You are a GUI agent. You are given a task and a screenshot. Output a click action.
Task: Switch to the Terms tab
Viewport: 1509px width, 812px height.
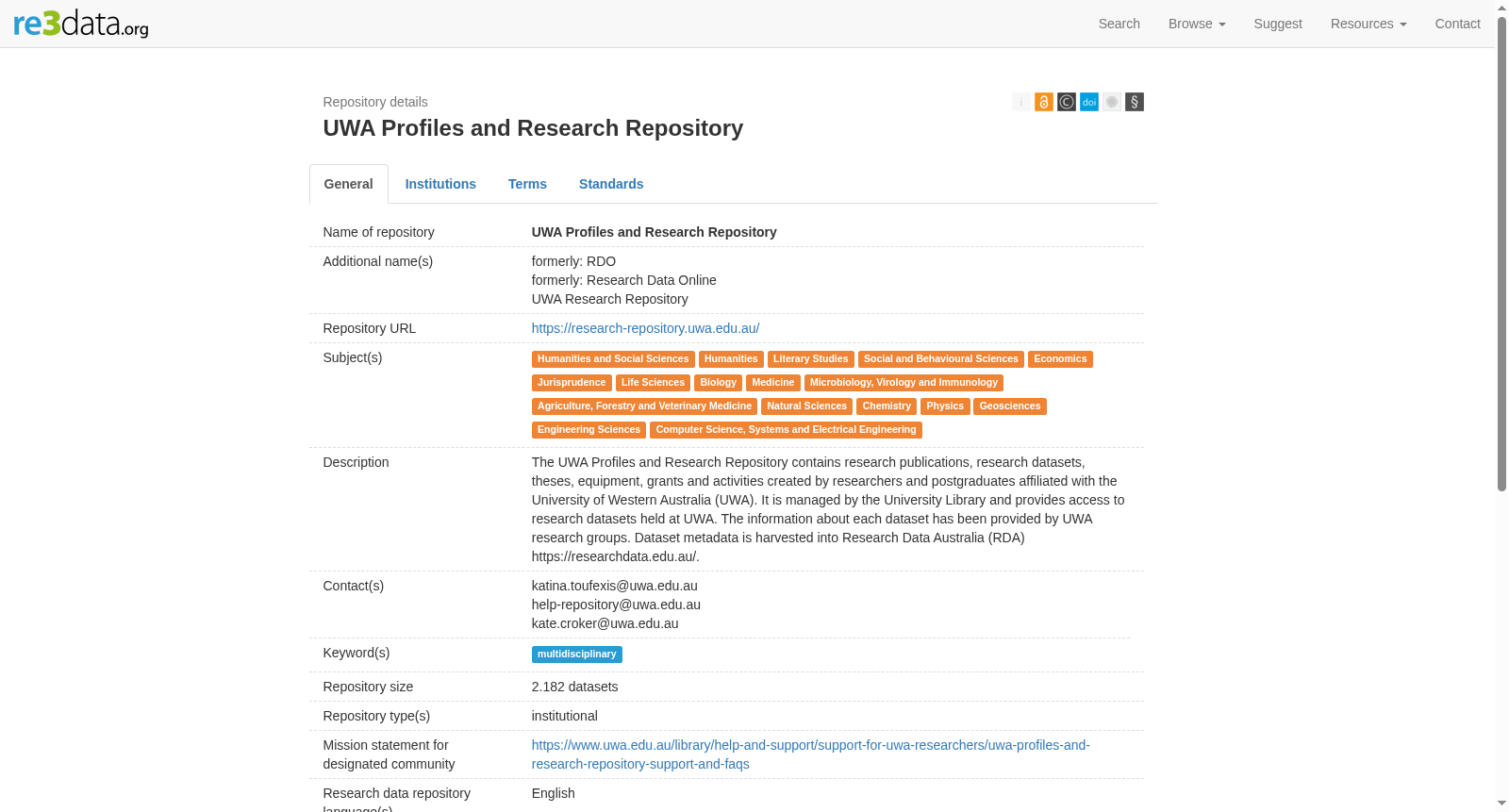click(527, 184)
